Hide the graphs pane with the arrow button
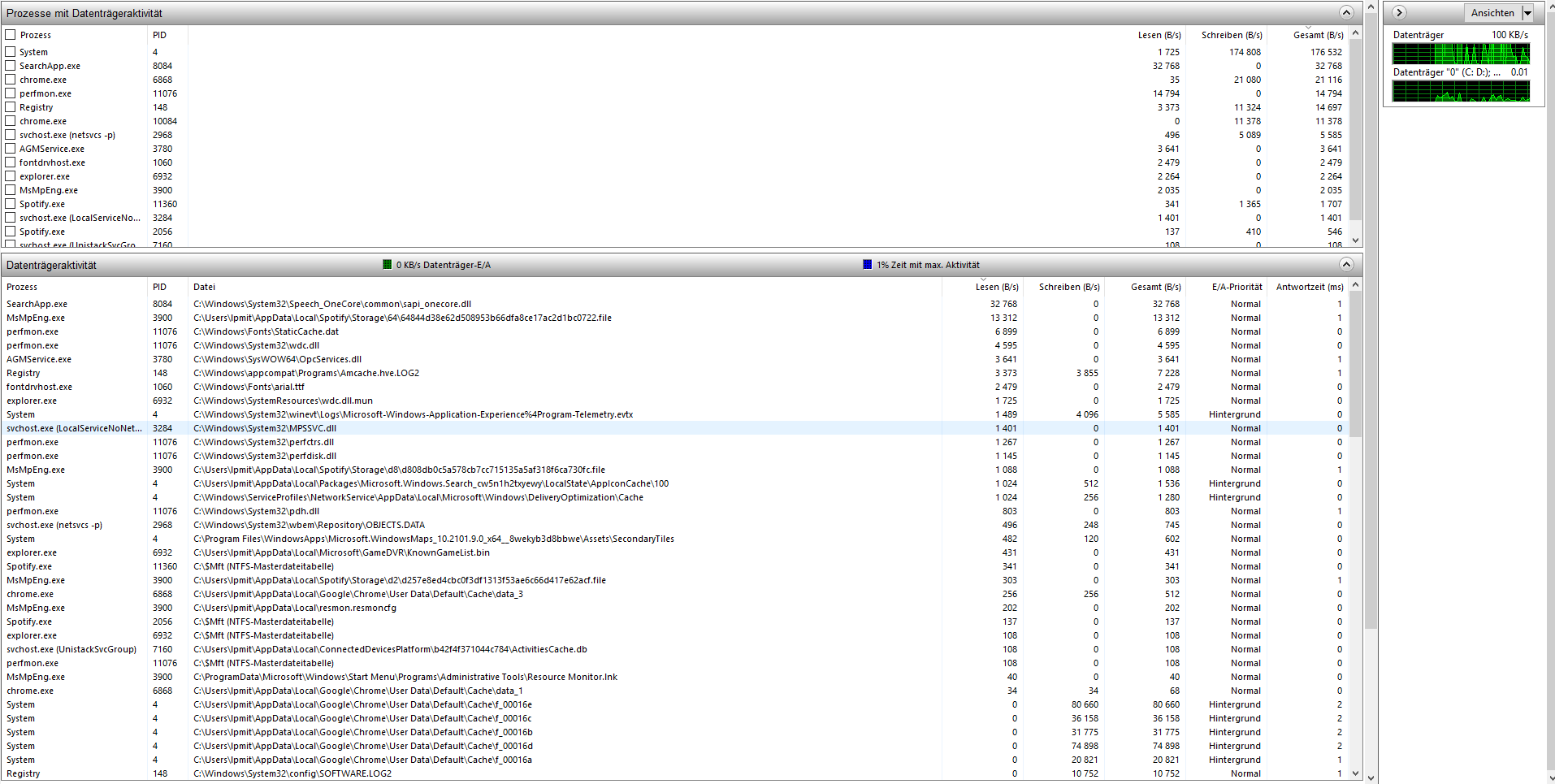 coord(1399,12)
